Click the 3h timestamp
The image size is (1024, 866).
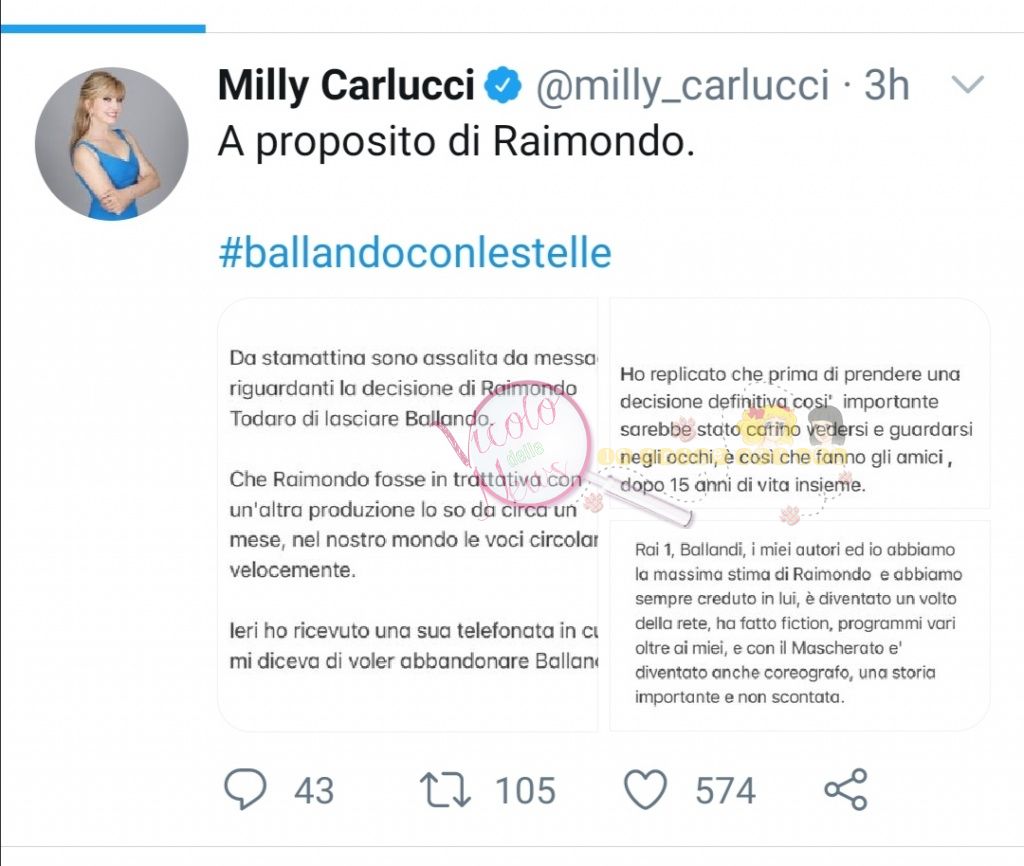click(887, 85)
